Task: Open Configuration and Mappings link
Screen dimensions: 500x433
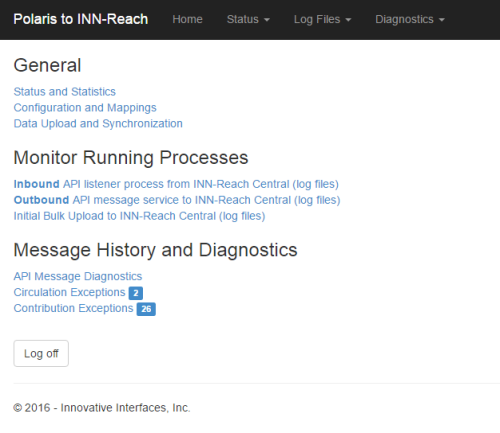Action: 85,108
